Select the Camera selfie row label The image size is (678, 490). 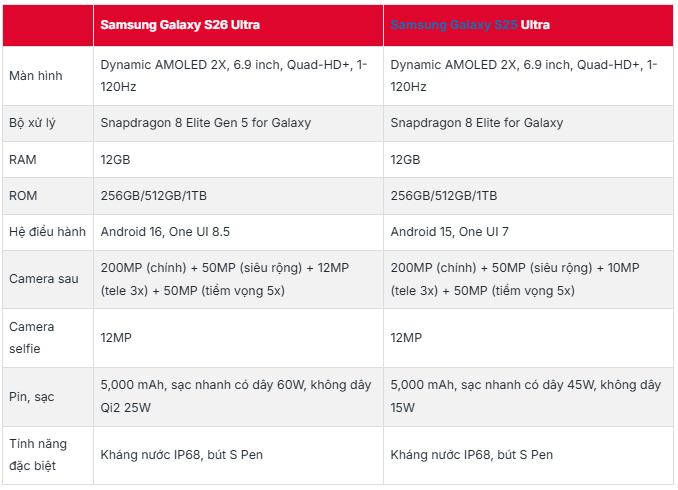32,338
